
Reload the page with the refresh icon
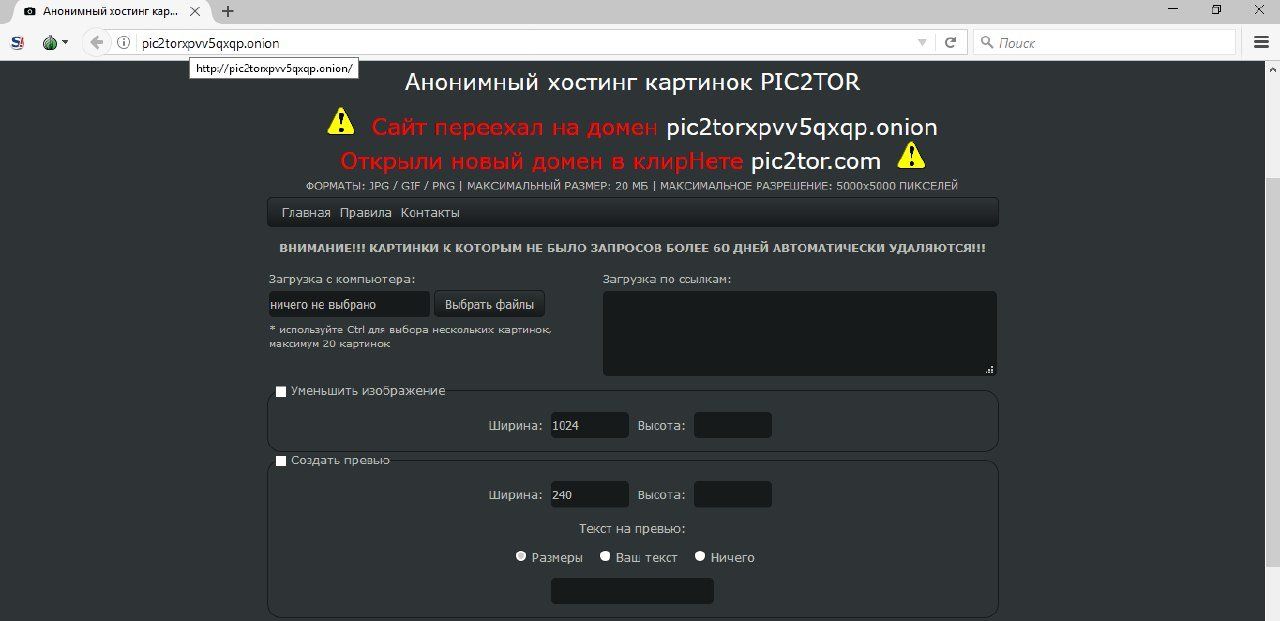[x=950, y=43]
